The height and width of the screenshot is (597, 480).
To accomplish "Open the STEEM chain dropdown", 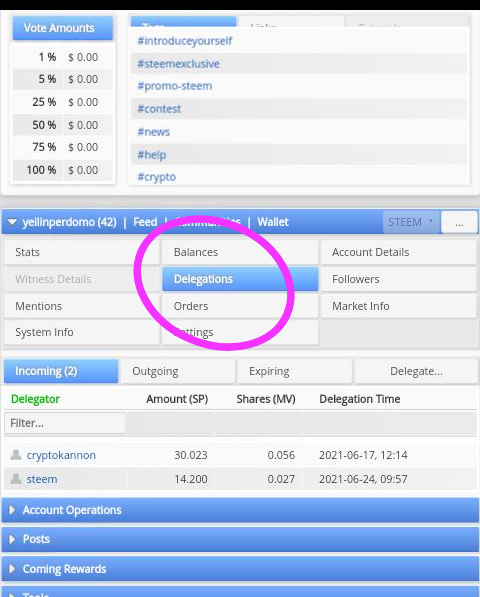I will (411, 222).
